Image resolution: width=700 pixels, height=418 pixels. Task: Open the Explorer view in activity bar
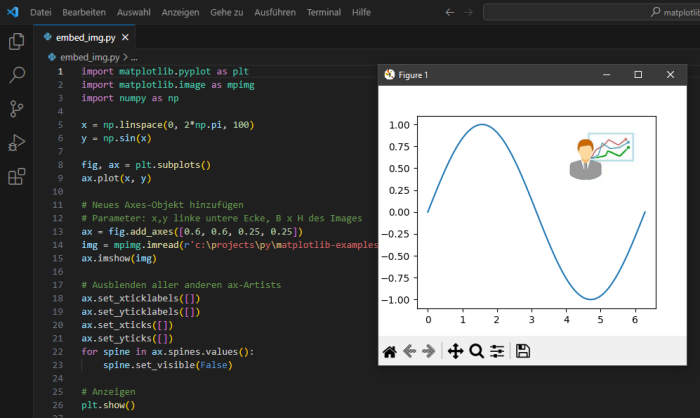(16, 42)
